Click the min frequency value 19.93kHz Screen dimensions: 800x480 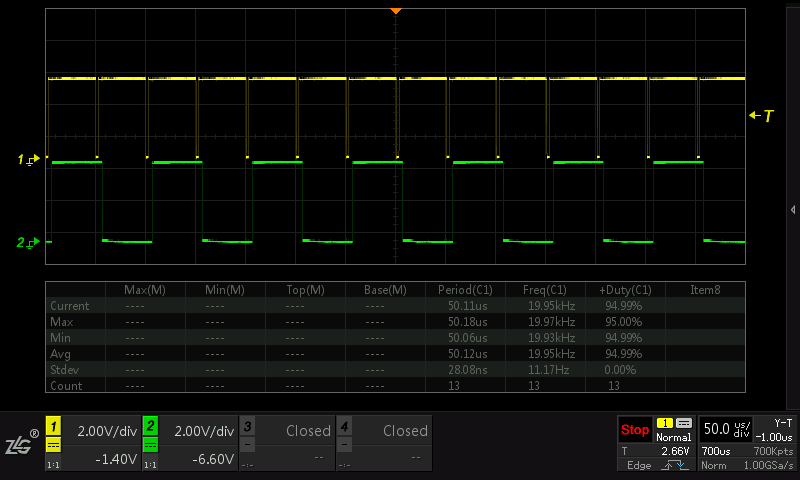coord(552,338)
